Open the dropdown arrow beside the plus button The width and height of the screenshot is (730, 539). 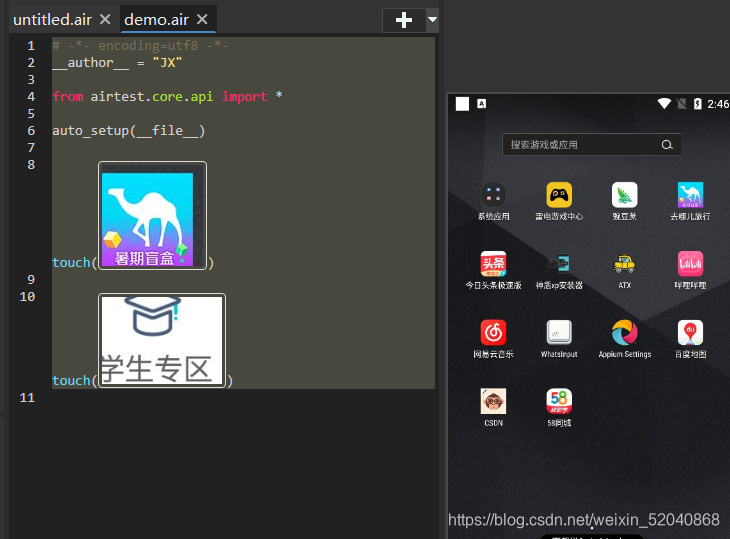433,20
